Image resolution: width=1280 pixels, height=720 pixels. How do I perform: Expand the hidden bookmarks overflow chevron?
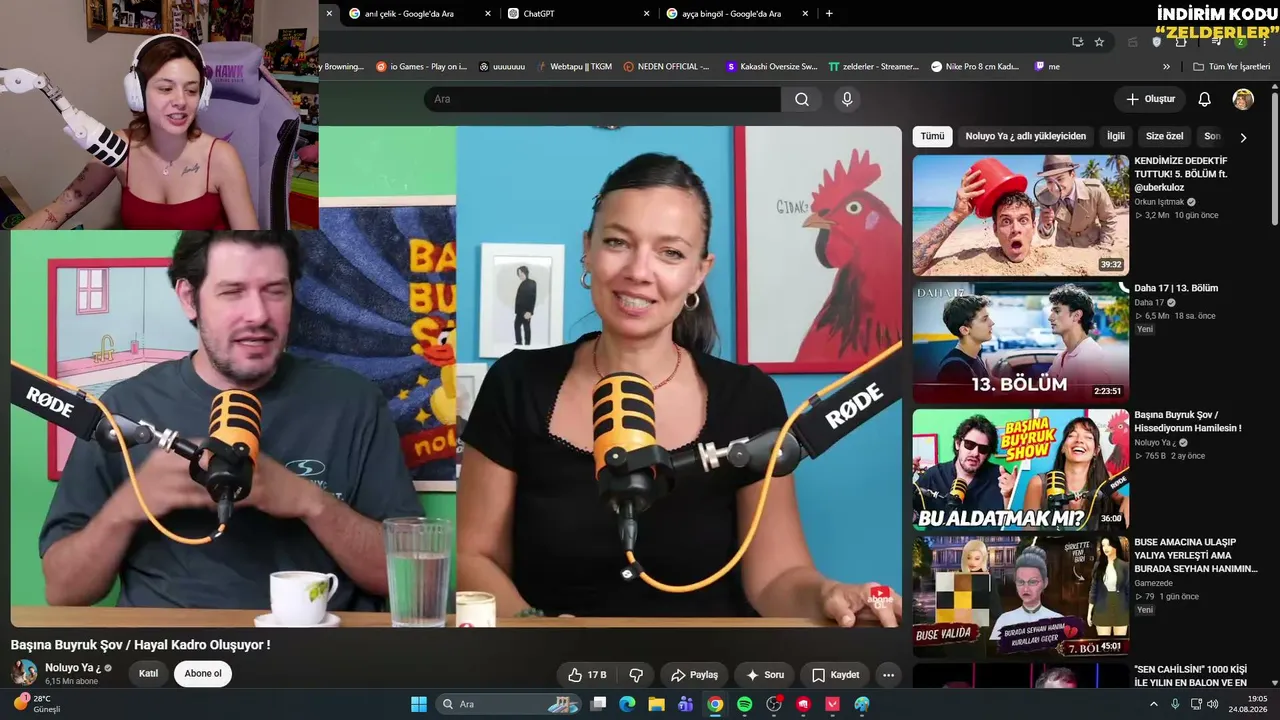tap(1166, 67)
